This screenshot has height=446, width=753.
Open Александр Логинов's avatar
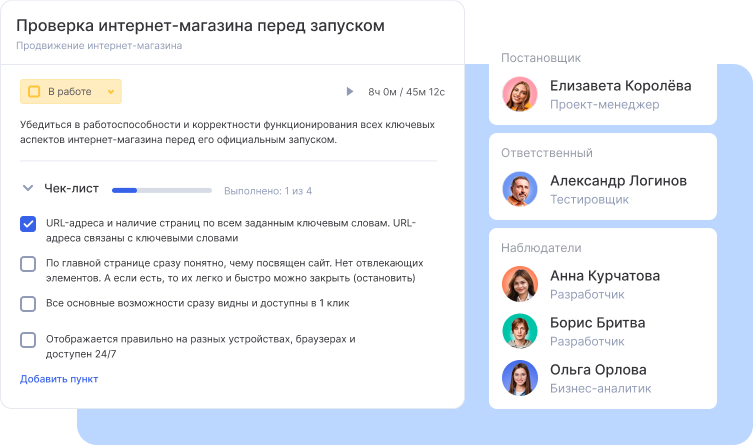(x=520, y=189)
